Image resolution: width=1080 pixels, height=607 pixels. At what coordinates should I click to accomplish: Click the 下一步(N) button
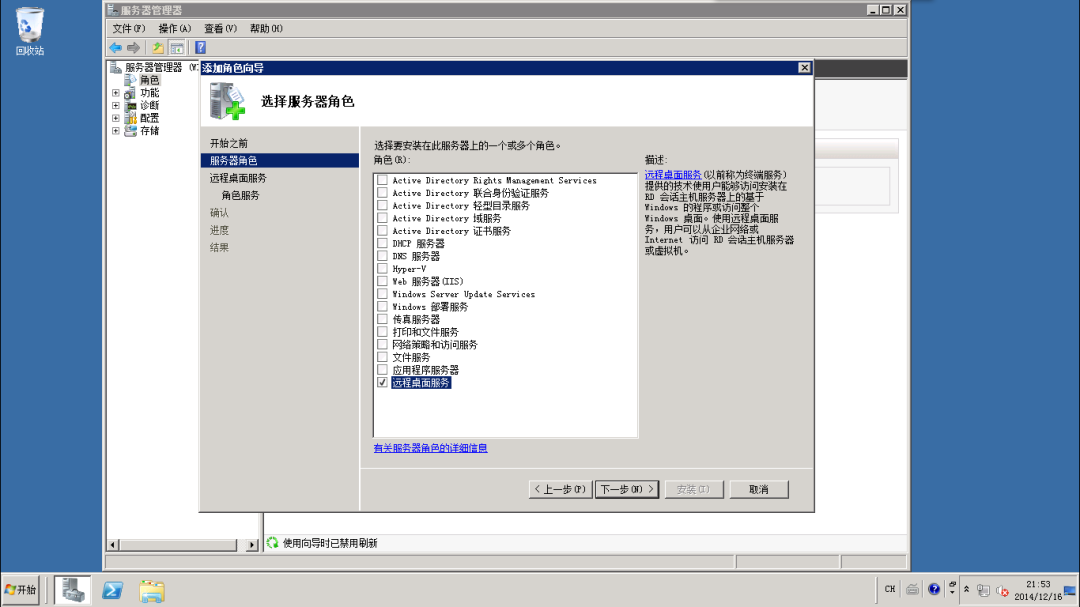pos(627,489)
